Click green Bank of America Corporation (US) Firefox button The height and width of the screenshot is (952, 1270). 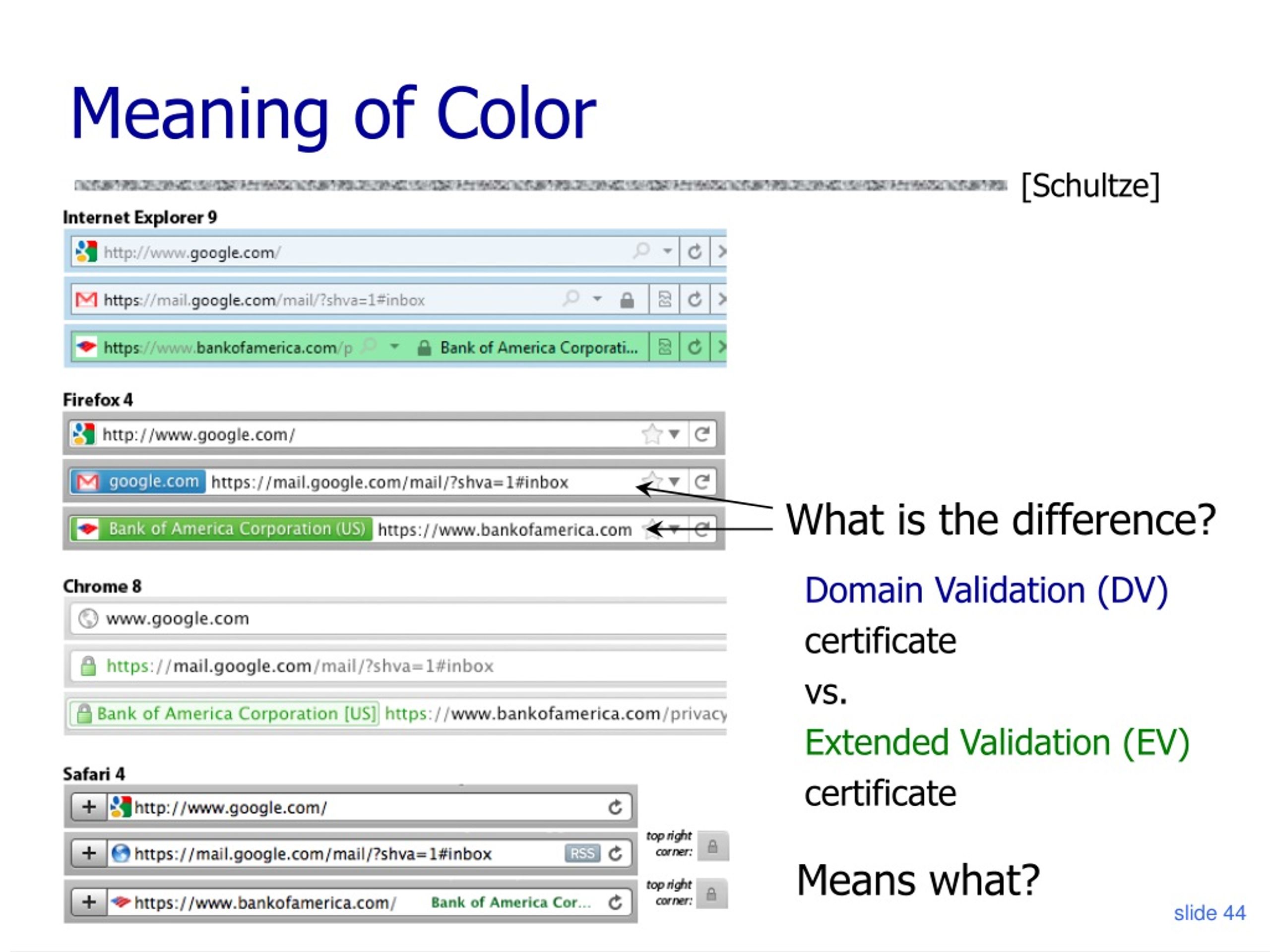[x=221, y=529]
